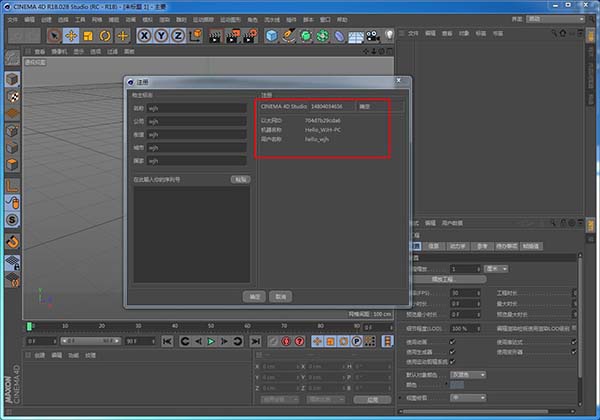600x420 pixels.
Task: Open the floor/environment objects icon
Action: pos(356,36)
